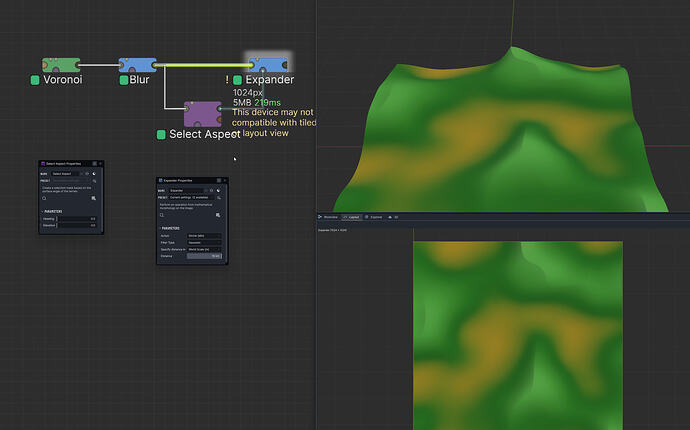690x430 pixels.
Task: Edit the Name field in Expander Properties
Action: click(189, 191)
